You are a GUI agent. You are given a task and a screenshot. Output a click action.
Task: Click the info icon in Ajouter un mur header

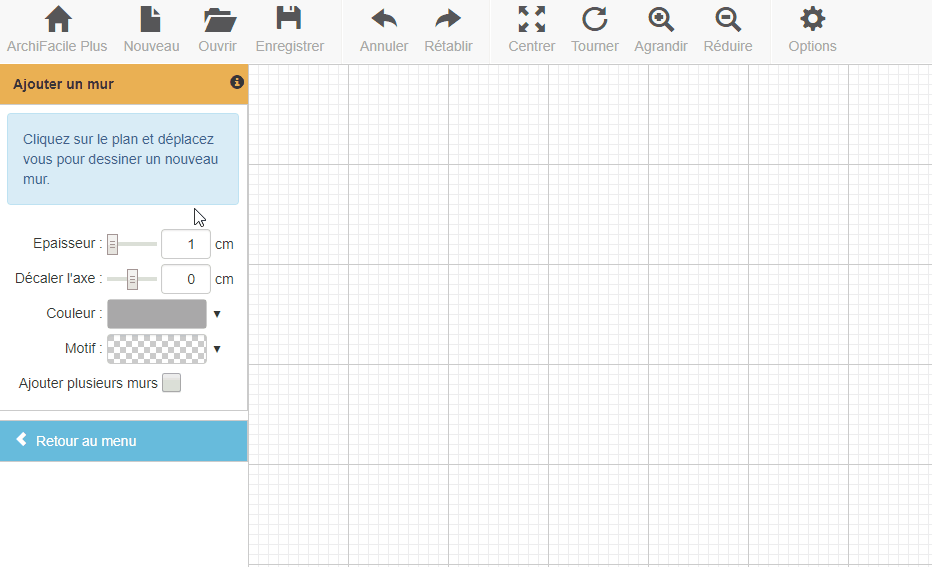(x=237, y=83)
